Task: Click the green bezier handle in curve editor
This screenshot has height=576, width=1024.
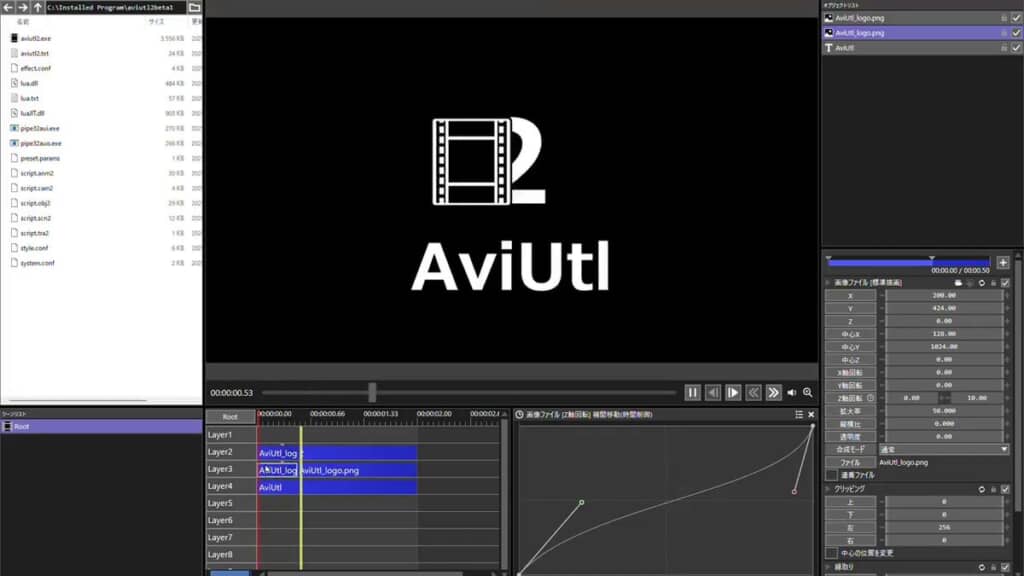Action: (x=581, y=502)
